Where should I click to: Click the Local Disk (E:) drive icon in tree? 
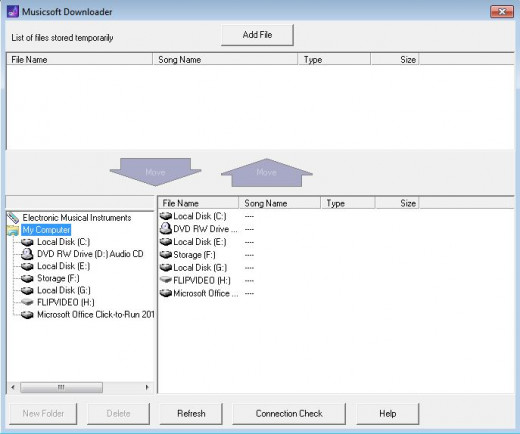(27, 266)
